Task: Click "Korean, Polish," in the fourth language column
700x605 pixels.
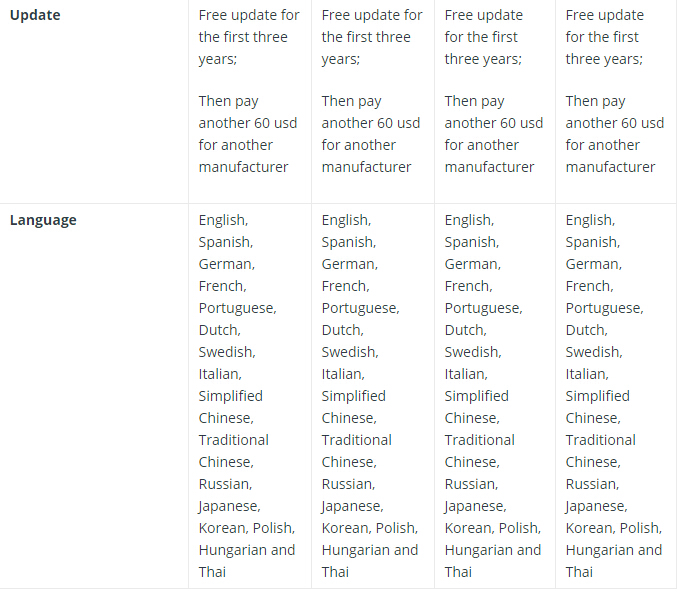Action: [613, 528]
